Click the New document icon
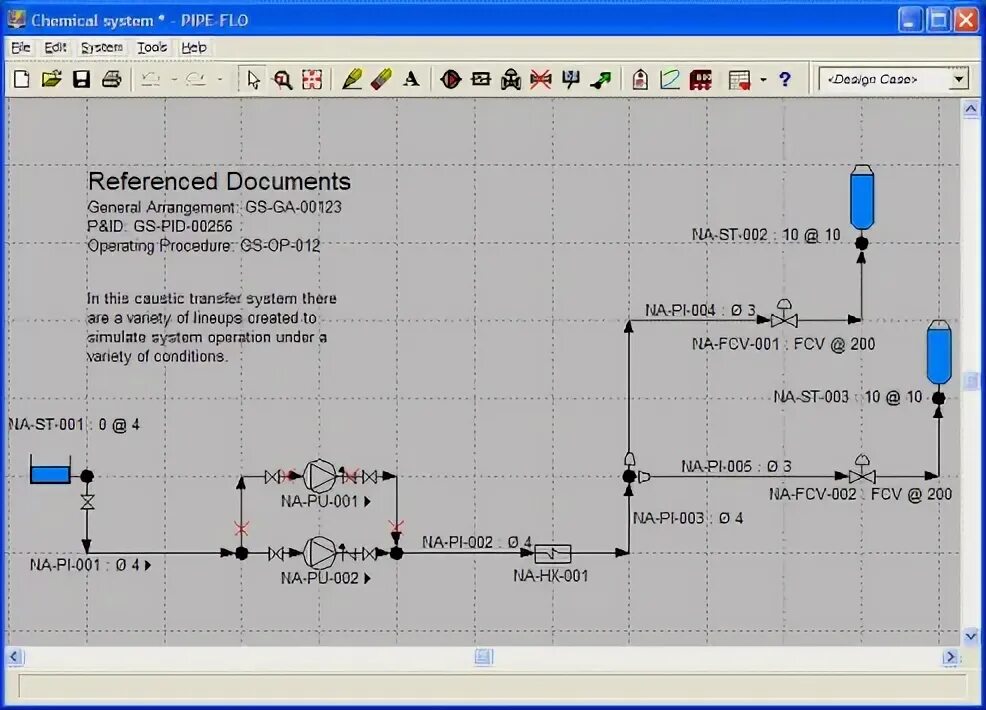 point(22,79)
